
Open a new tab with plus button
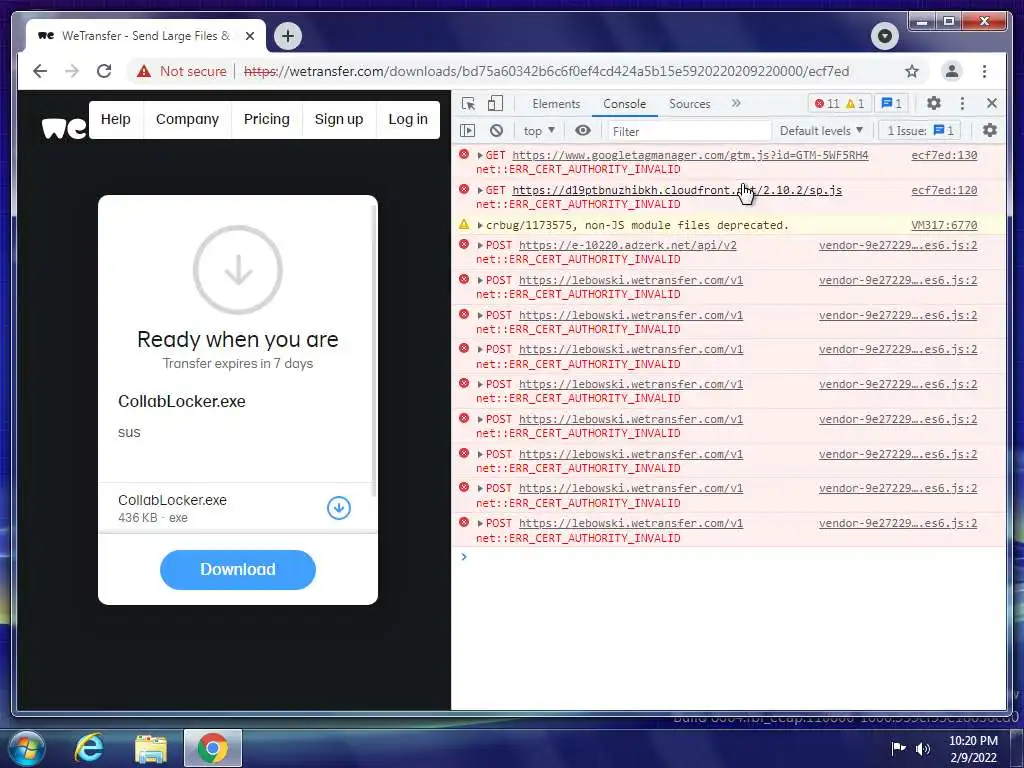[x=288, y=35]
